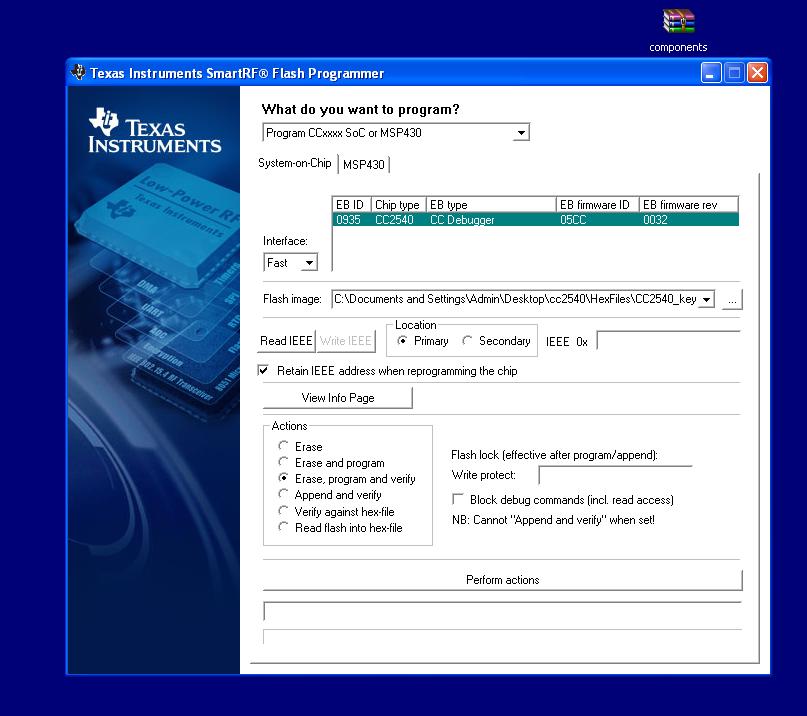The image size is (807, 716).
Task: Close the Flash Programmer window
Action: click(x=758, y=73)
